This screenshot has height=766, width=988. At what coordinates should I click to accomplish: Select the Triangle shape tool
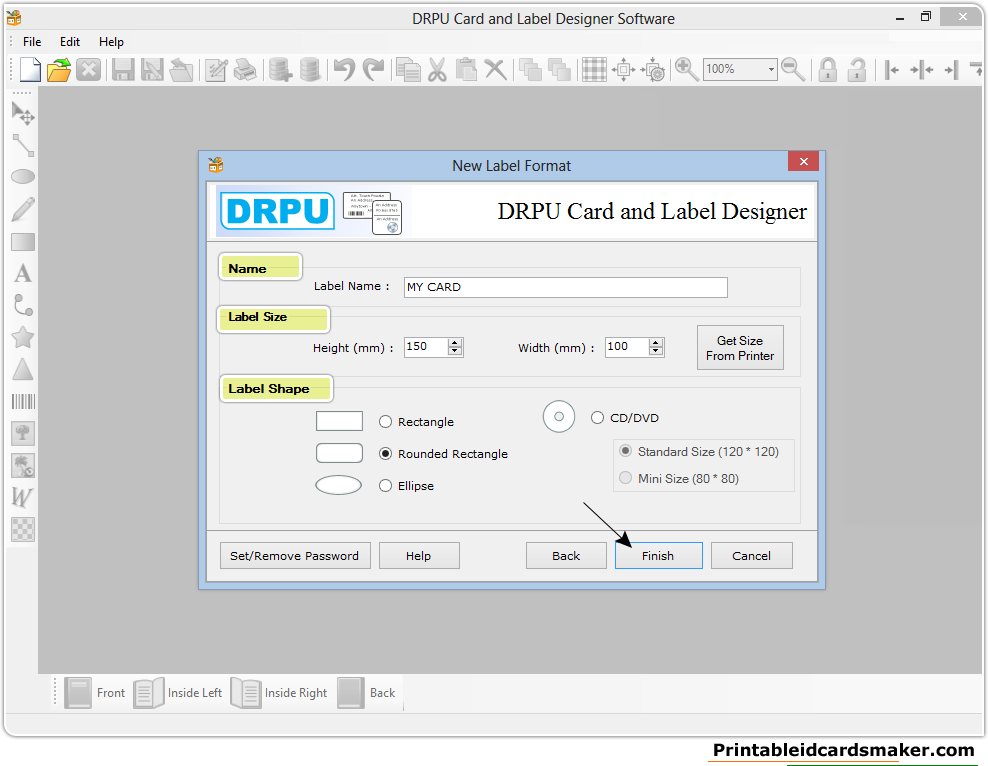pyautogui.click(x=23, y=369)
